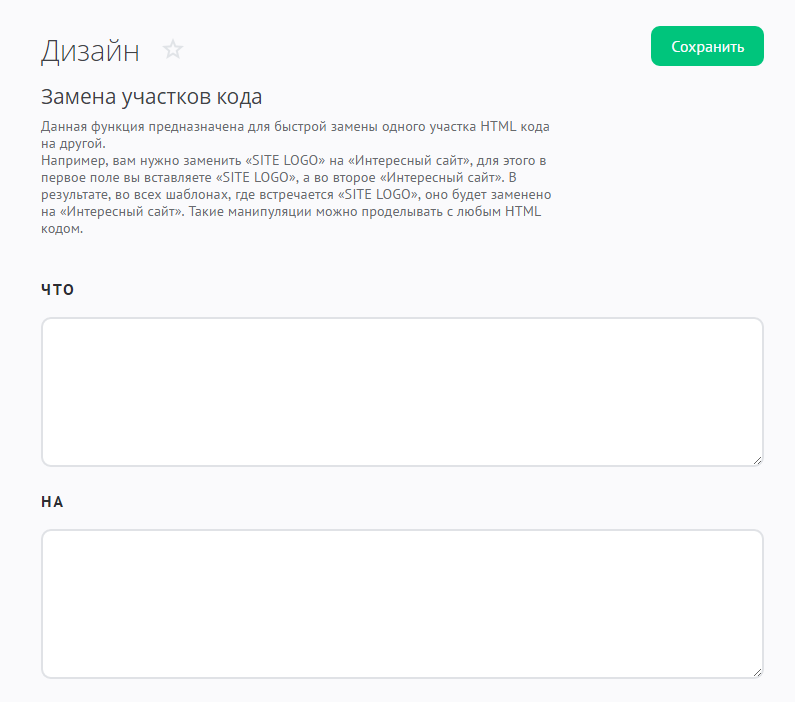Click the words первое поле in description
Image resolution: width=795 pixels, height=702 pixels.
click(82, 177)
